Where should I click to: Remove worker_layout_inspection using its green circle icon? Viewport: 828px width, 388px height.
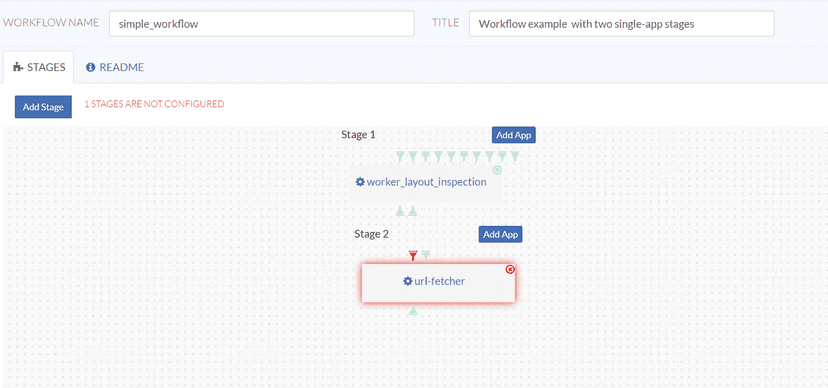(497, 170)
